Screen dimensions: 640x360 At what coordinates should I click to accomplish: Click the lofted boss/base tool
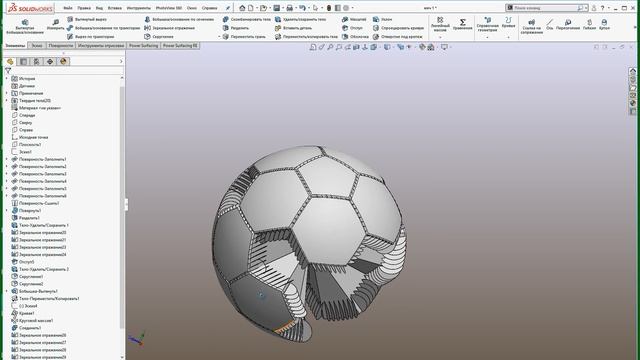179,19
